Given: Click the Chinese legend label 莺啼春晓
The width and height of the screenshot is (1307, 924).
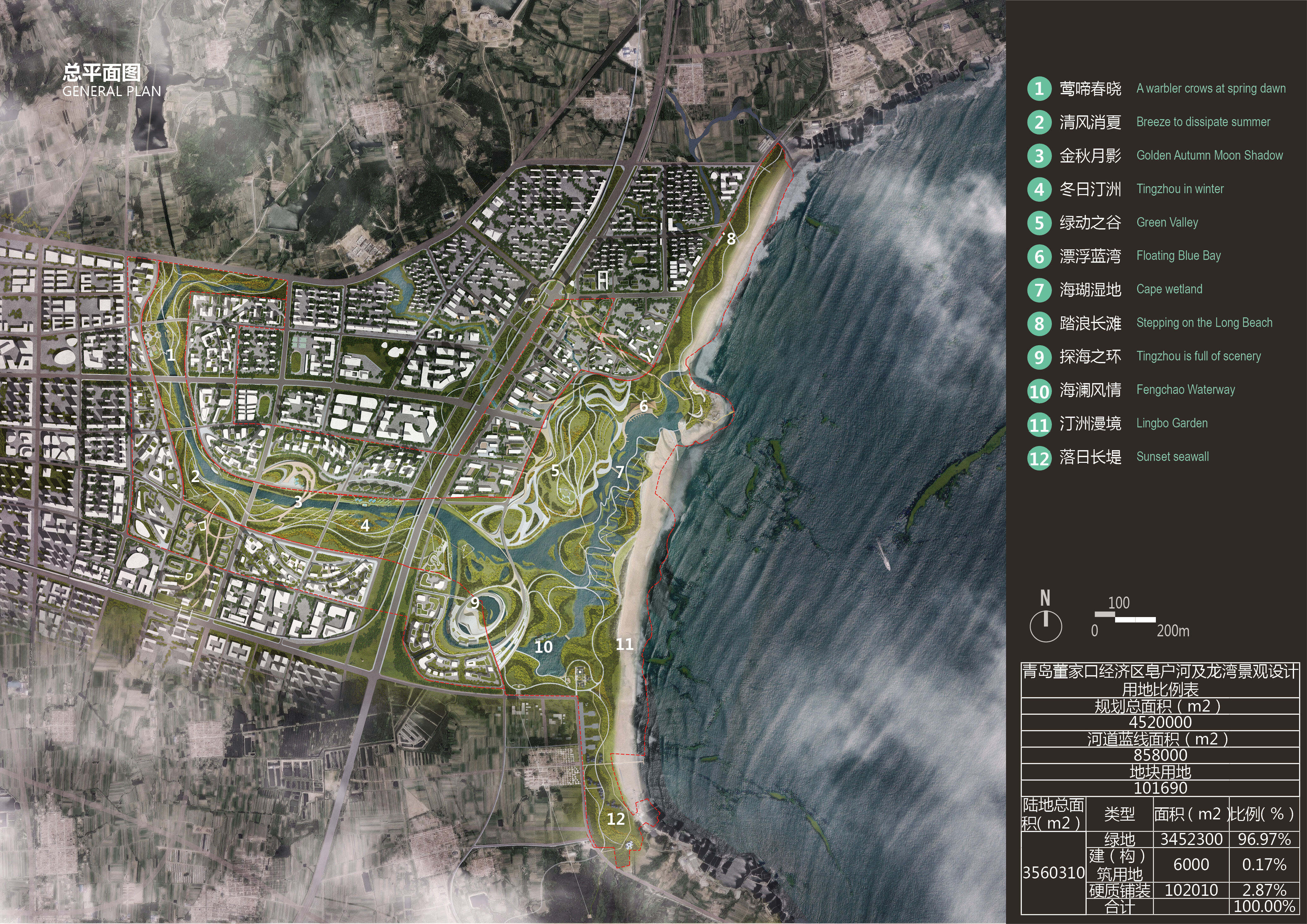Looking at the screenshot, I should tap(1090, 89).
